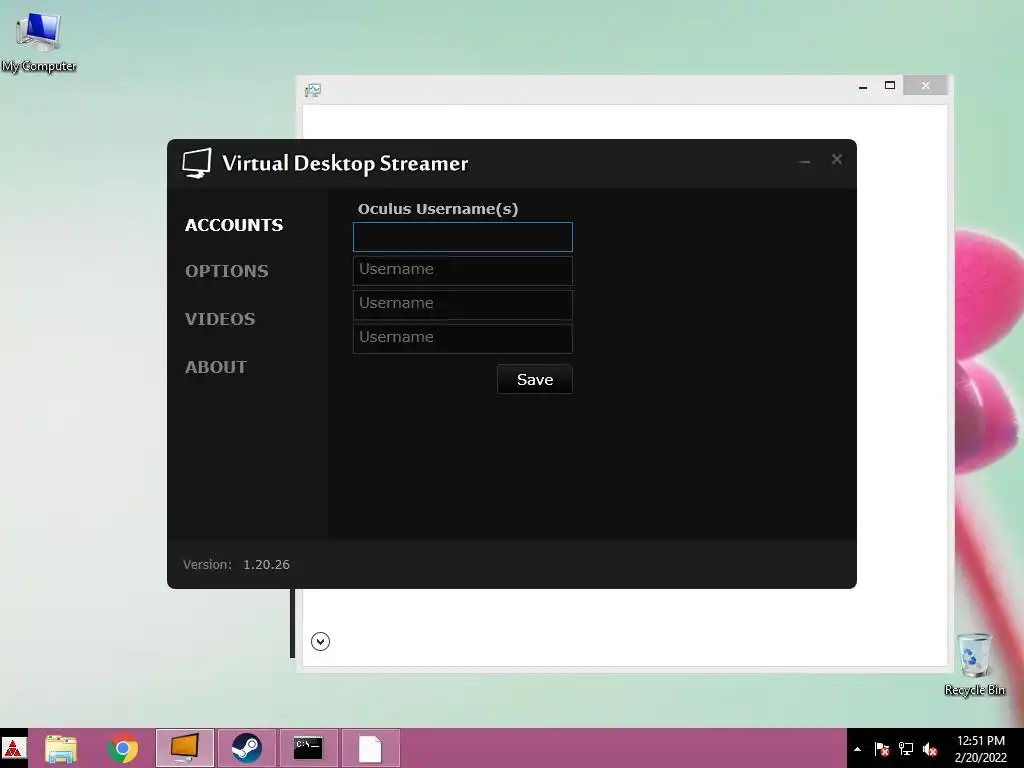Open Recycle Bin desktop icon
The height and width of the screenshot is (768, 1024).
974,664
